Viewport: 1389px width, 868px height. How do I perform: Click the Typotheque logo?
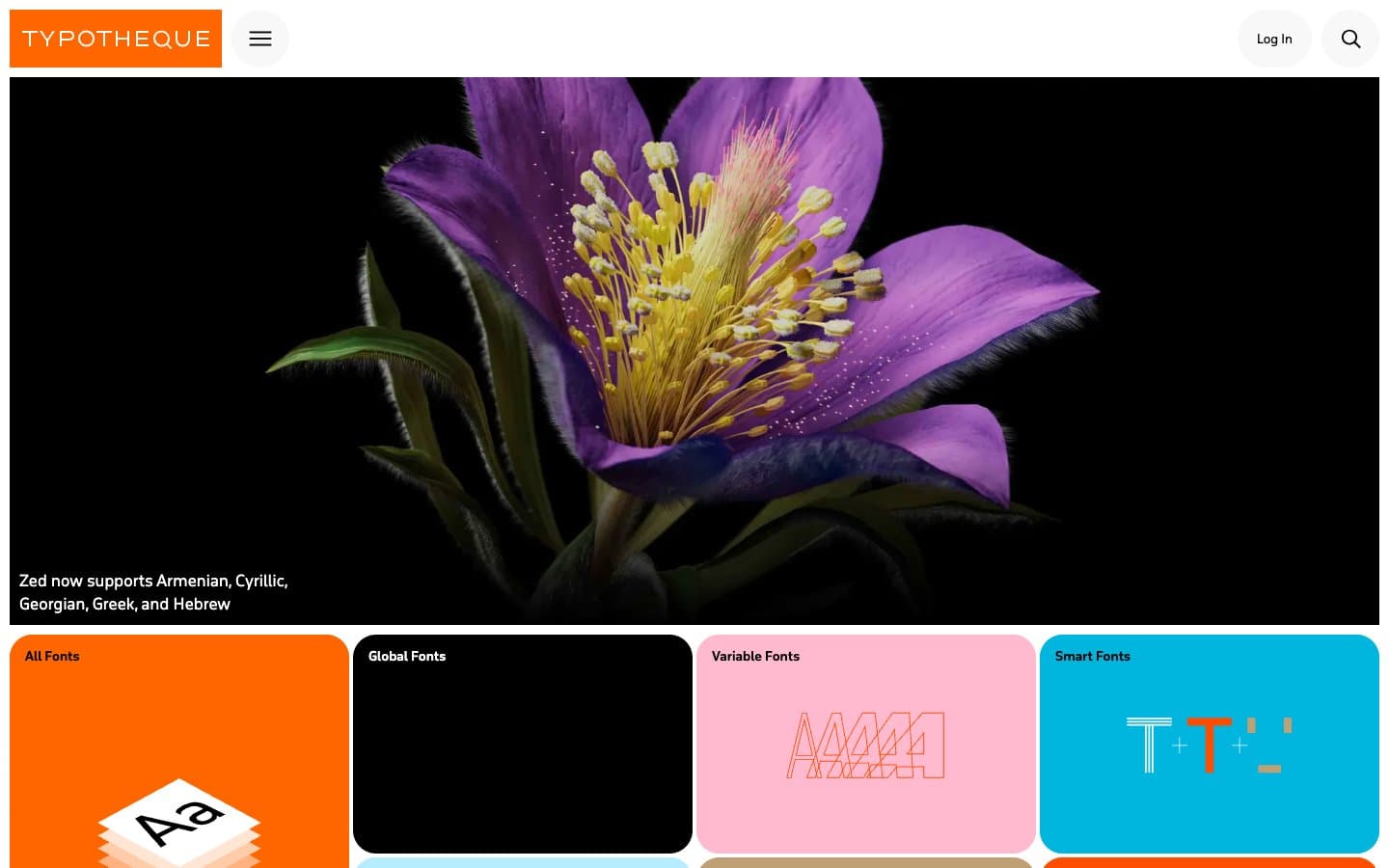click(116, 39)
